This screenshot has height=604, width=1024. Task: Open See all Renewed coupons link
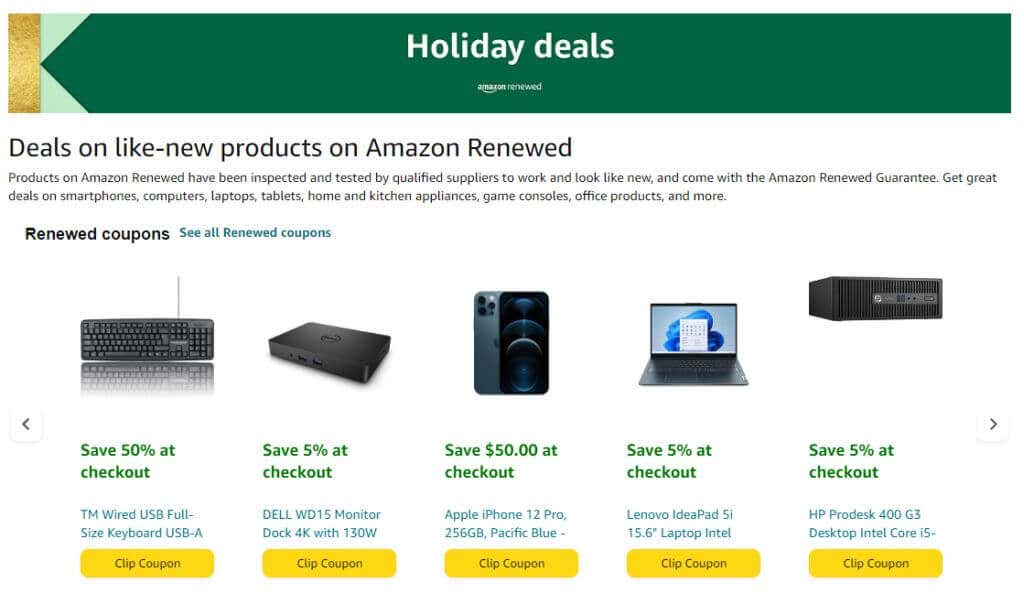click(255, 233)
